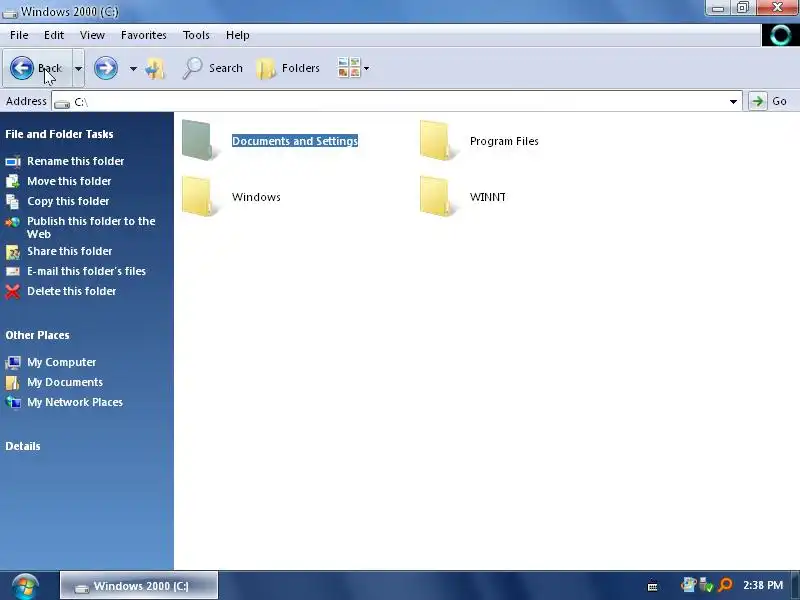Open the Back history dropdown arrow

[79, 68]
